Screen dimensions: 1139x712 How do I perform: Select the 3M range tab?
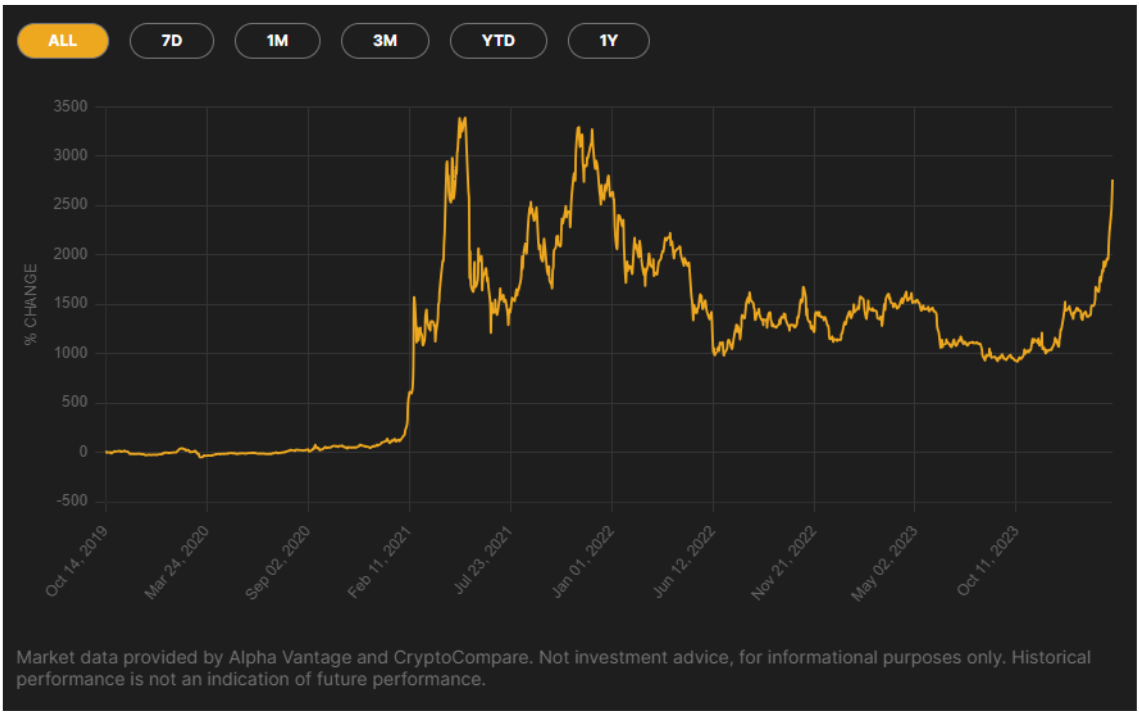click(x=385, y=41)
